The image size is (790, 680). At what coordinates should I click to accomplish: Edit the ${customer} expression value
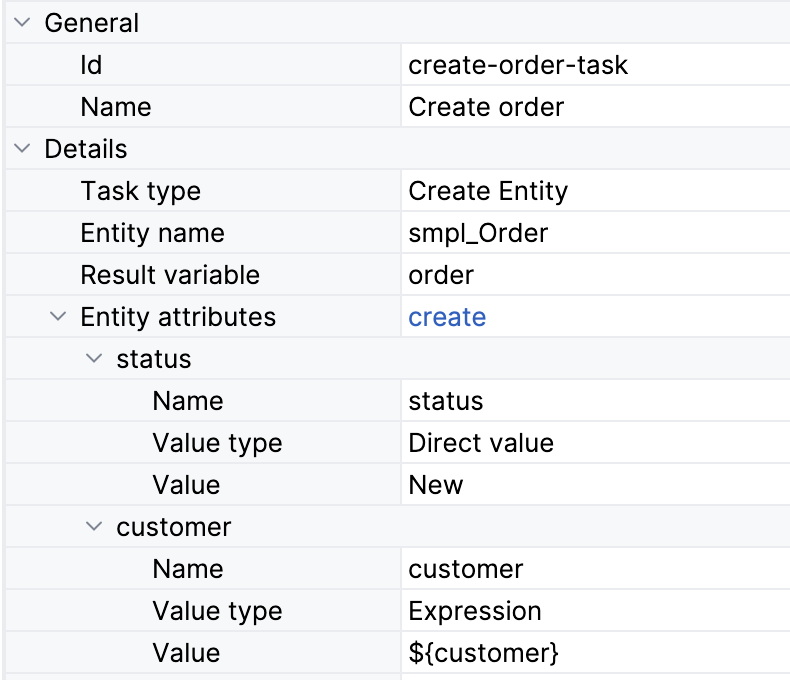(484, 654)
